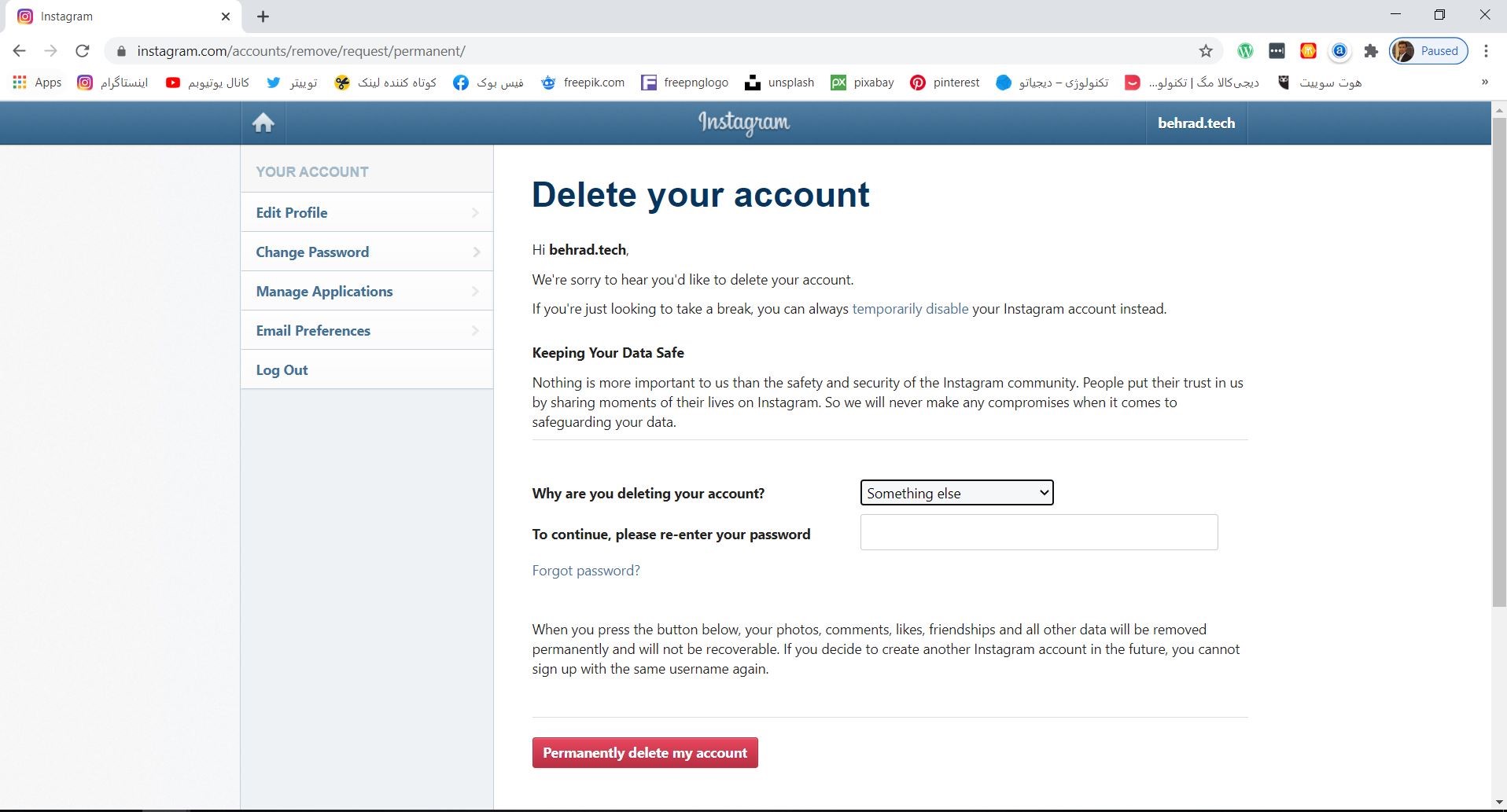Open the deletion reason dropdown
This screenshot has width=1507, height=812.
point(956,493)
